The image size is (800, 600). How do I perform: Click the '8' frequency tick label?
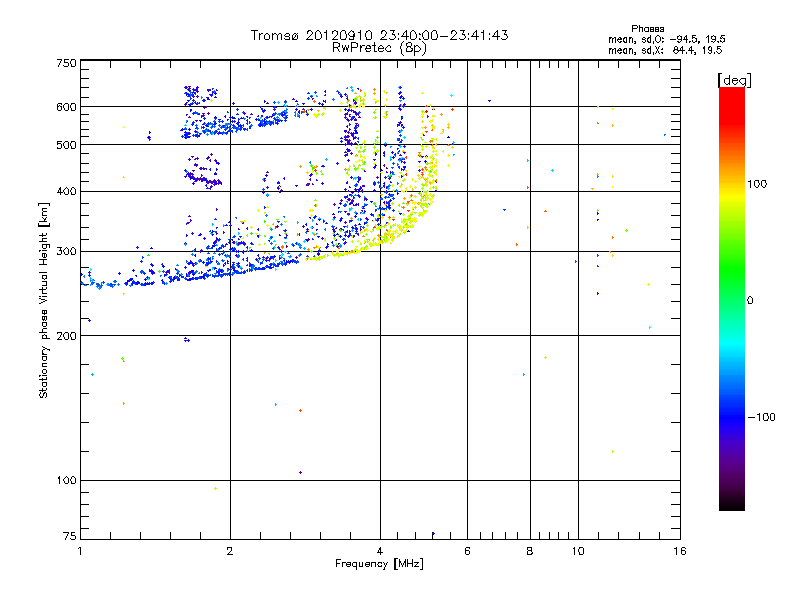click(x=530, y=551)
